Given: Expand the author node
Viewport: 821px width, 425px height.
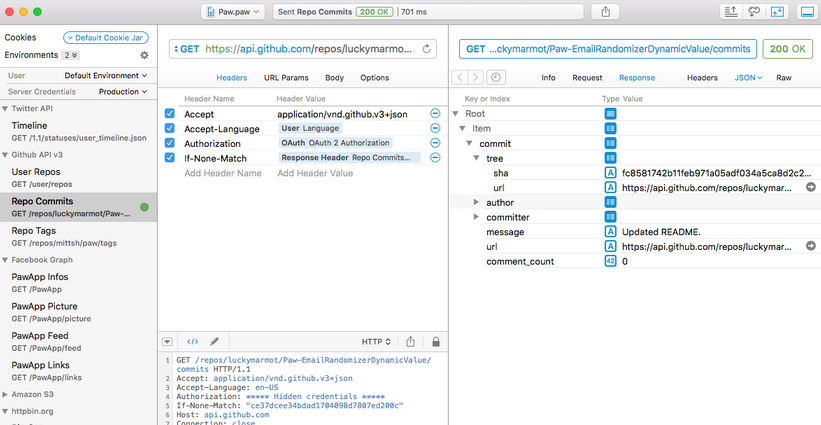Looking at the screenshot, I should (476, 202).
